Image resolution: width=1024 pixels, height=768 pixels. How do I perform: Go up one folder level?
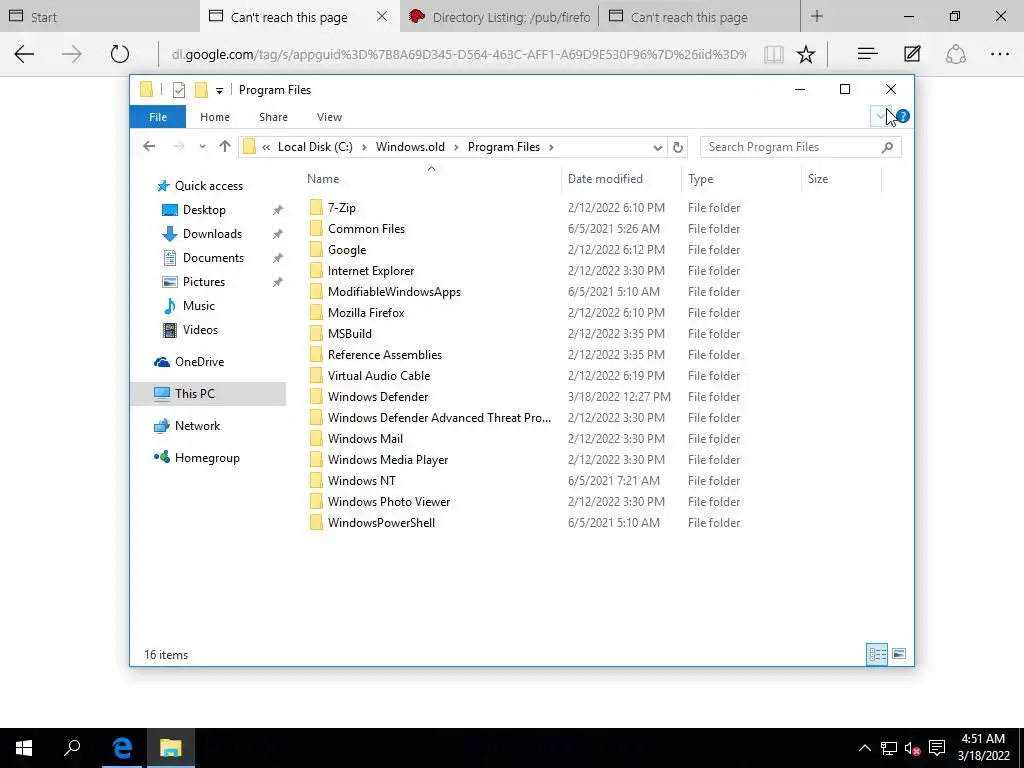pos(225,146)
